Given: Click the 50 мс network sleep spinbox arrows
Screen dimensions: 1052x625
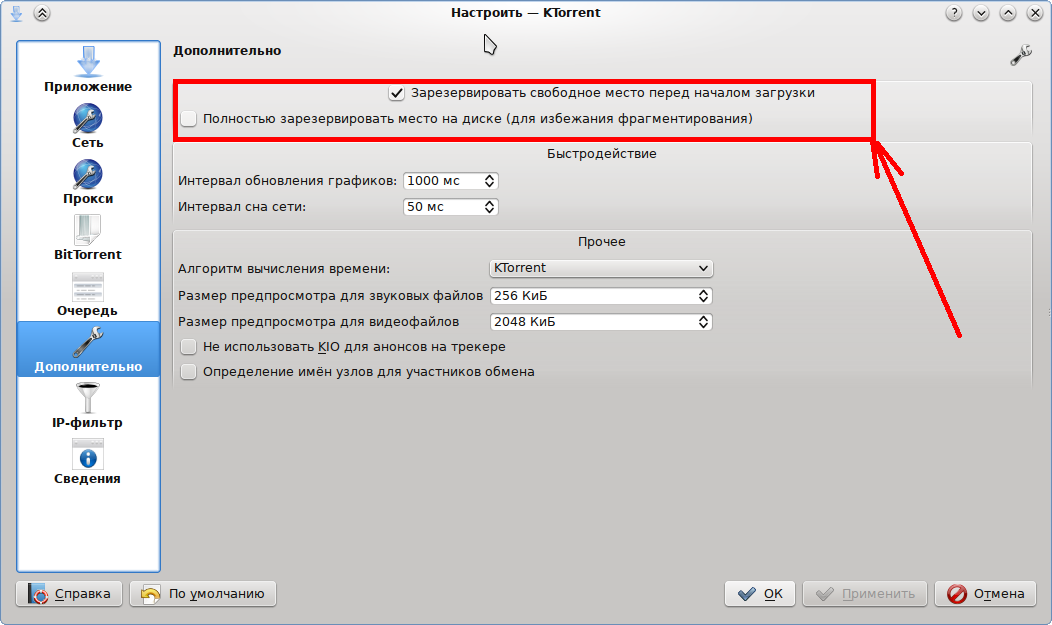Looking at the screenshot, I should click(489, 207).
